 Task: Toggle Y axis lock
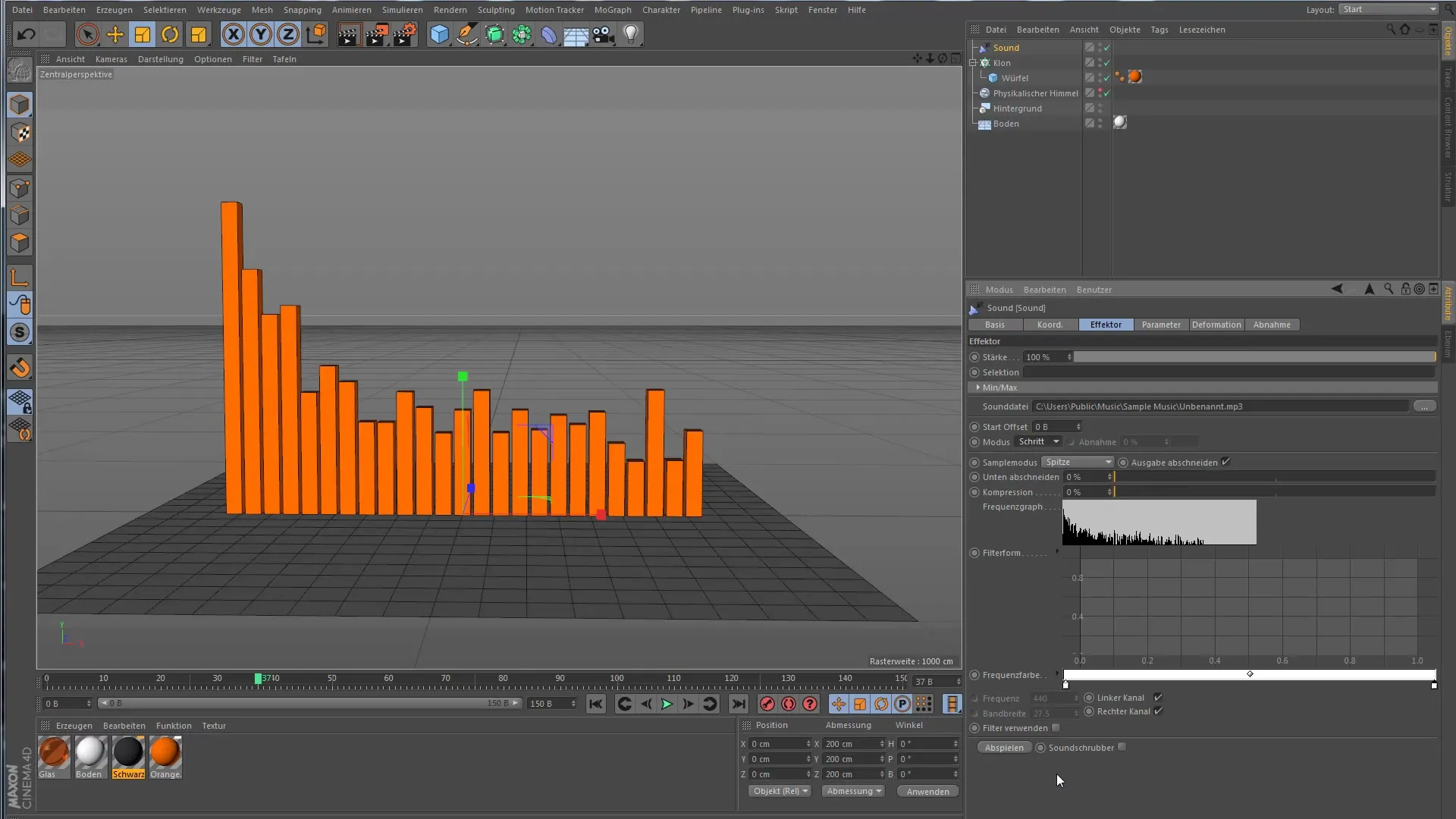[261, 34]
